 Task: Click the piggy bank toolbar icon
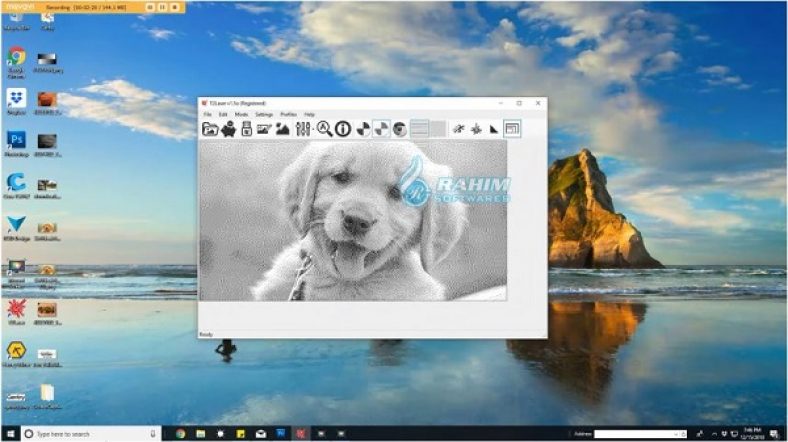point(229,129)
